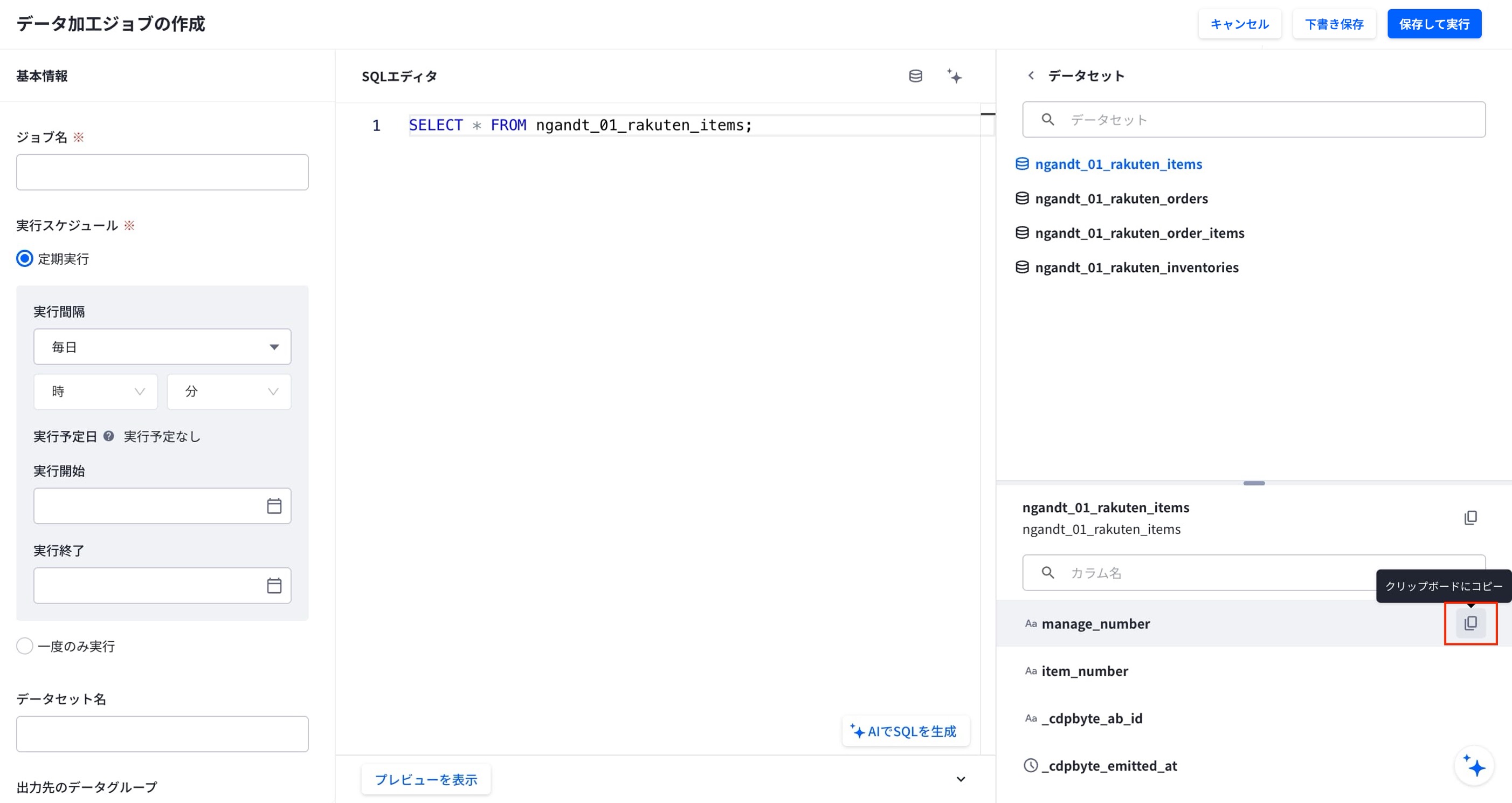Screen dimensions: 1512x803
Task: Select the 定期実行 radio button
Action: 25,258
